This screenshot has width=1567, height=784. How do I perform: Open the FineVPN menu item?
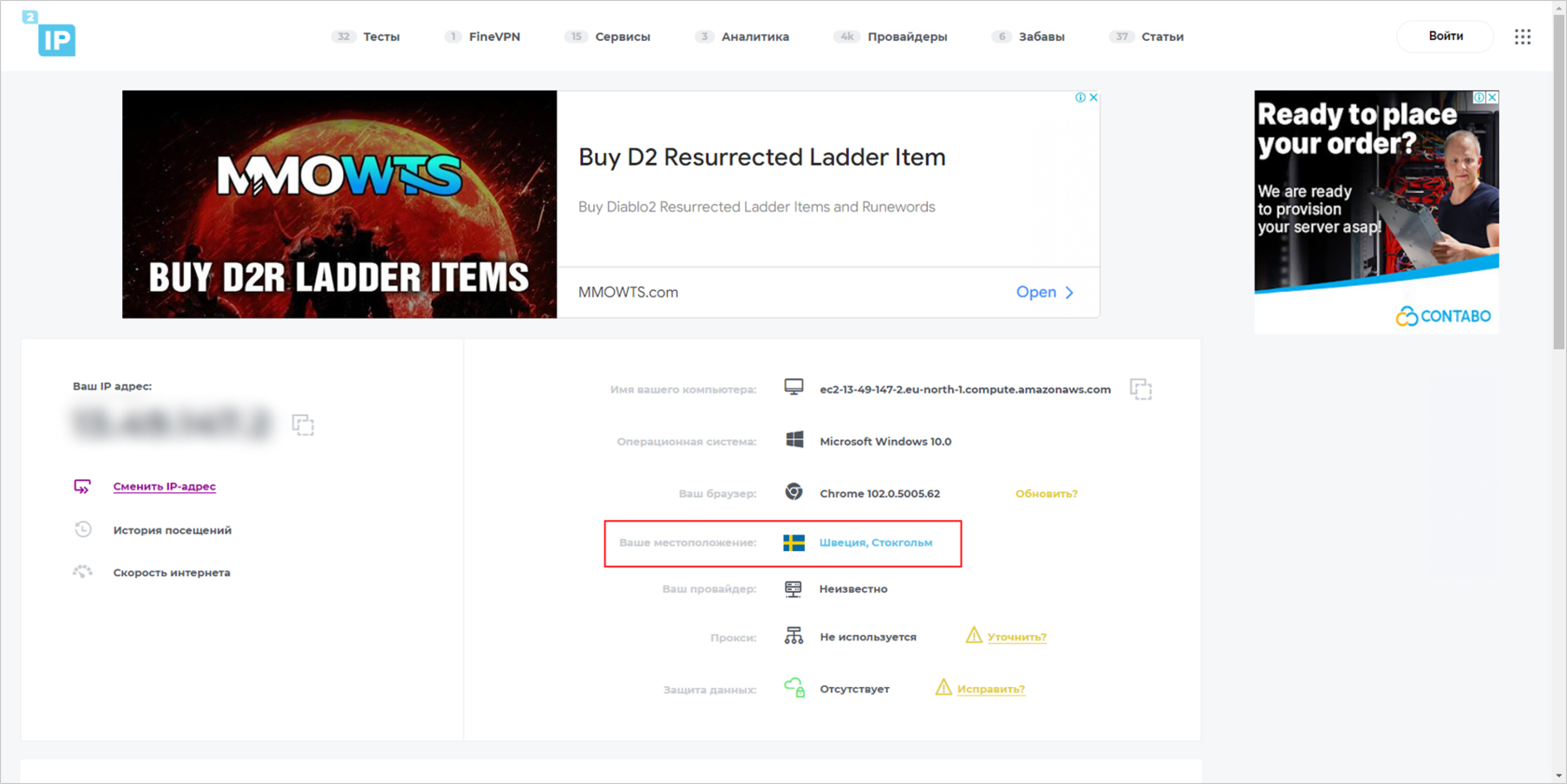[483, 36]
